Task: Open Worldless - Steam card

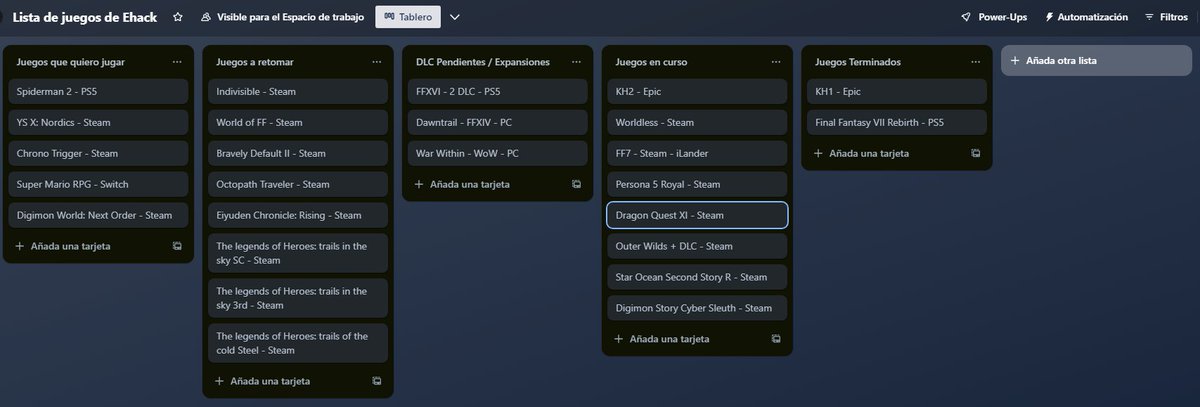Action: click(x=698, y=123)
